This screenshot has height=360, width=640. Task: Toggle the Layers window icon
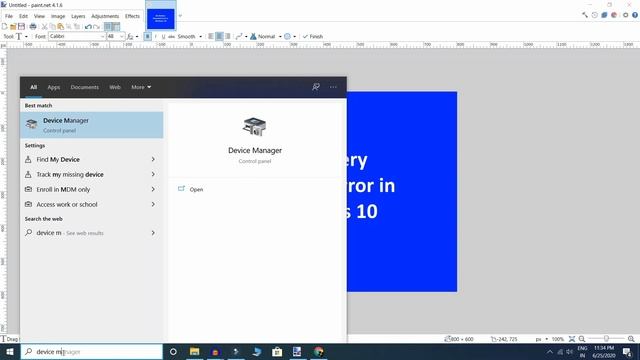pos(604,15)
